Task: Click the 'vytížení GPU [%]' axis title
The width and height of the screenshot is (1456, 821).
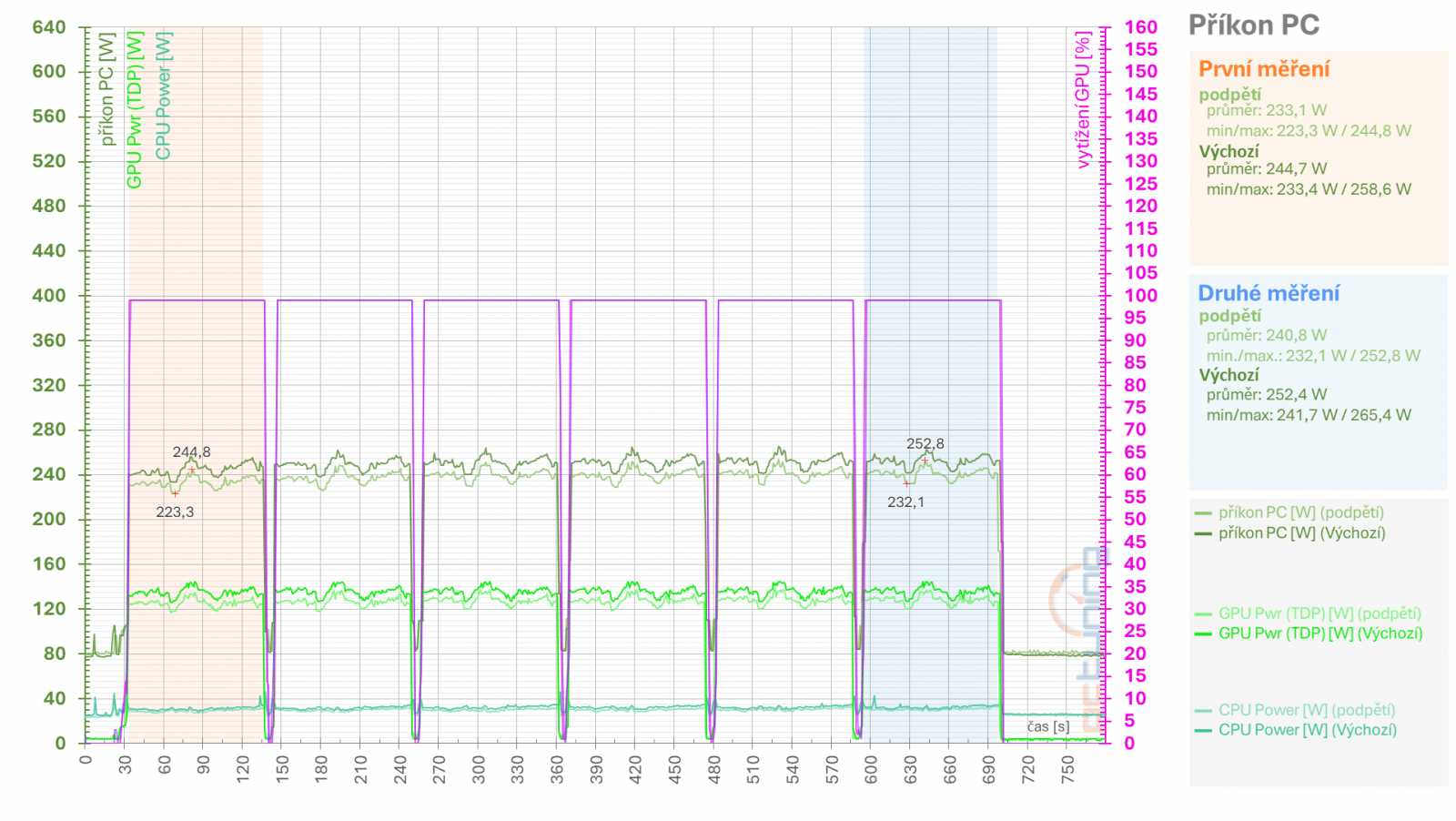Action: coord(1083,100)
